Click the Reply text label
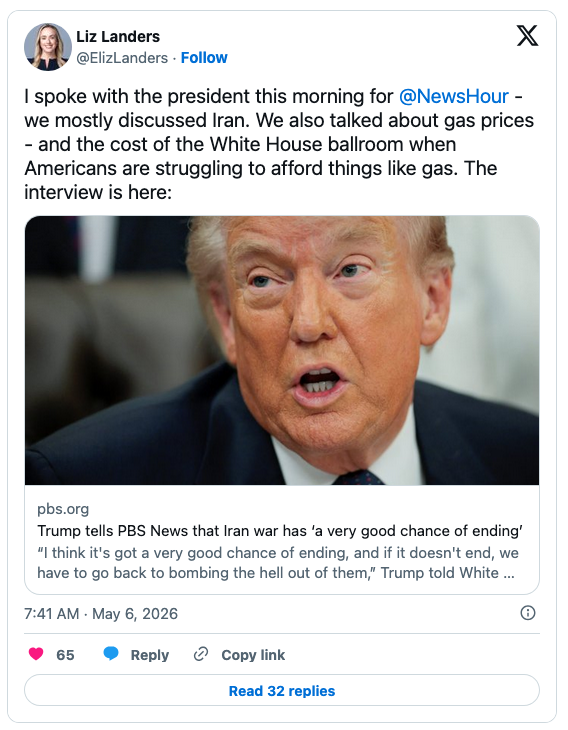Screen dimensions: 568x730 149,655
